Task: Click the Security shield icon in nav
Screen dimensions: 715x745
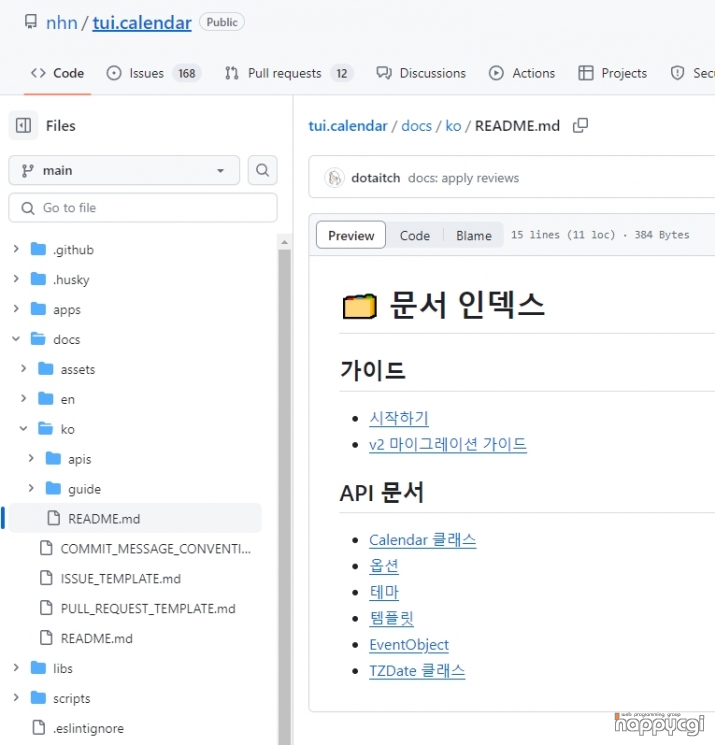Action: pos(677,73)
